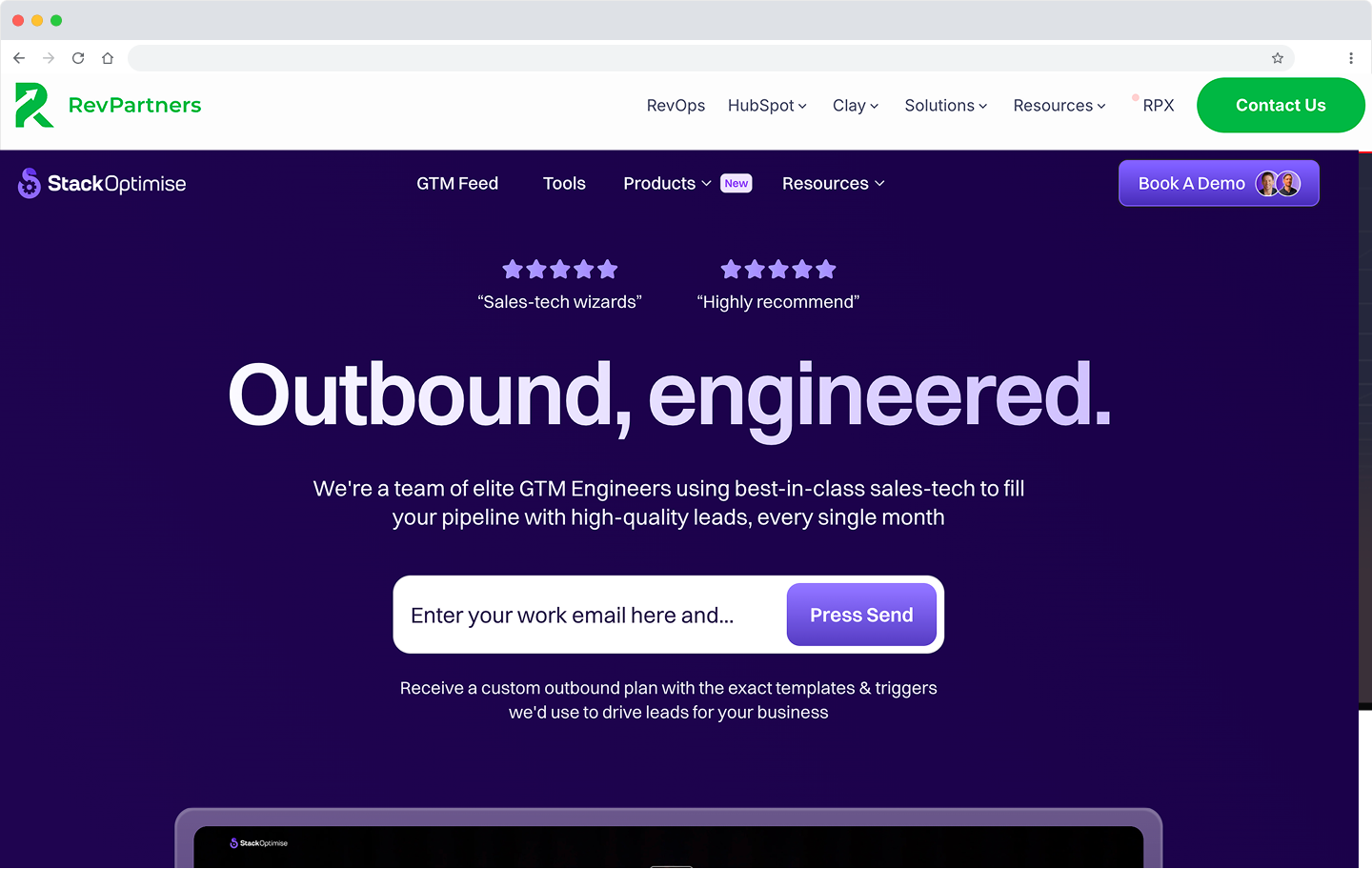The image size is (1372, 869).
Task: Click the macOS yellow minimize button
Action: click(37, 20)
